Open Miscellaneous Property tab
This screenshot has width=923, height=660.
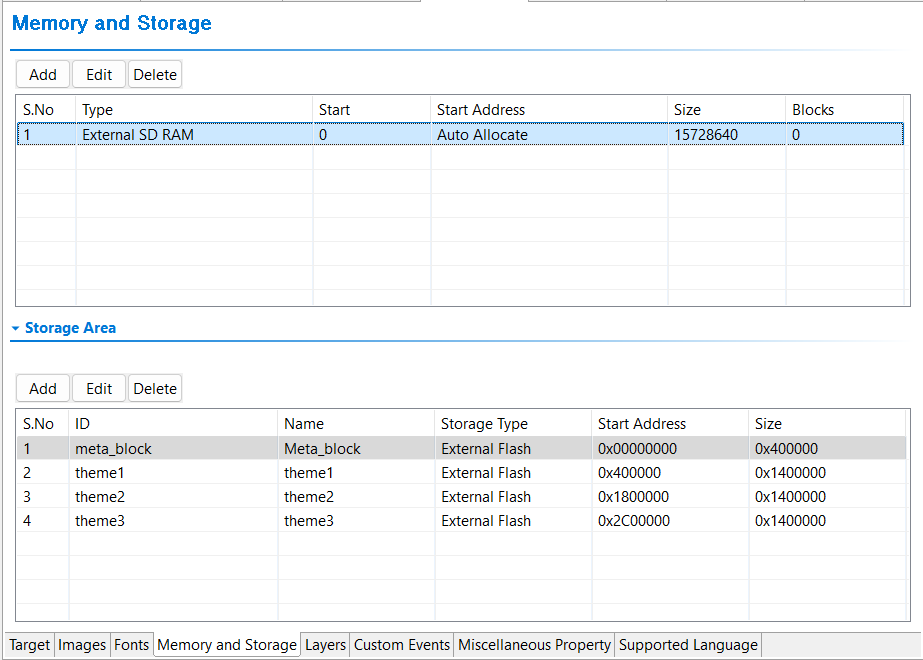click(534, 645)
